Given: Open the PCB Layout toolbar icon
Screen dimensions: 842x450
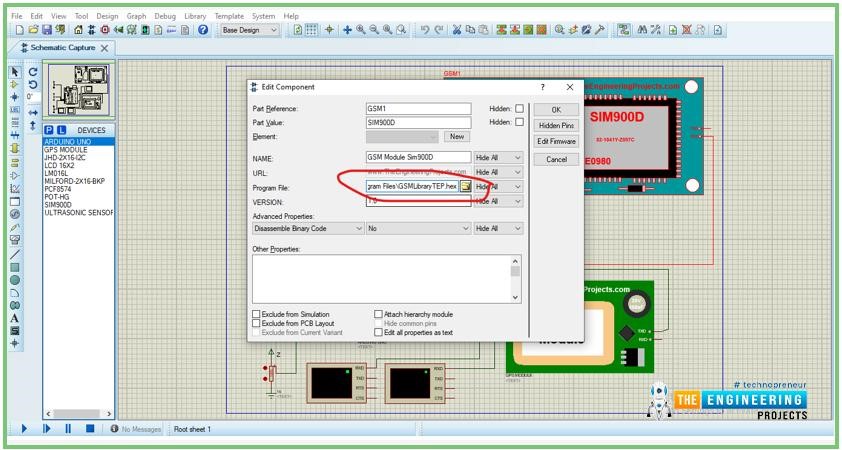Looking at the screenshot, I should pos(105,30).
